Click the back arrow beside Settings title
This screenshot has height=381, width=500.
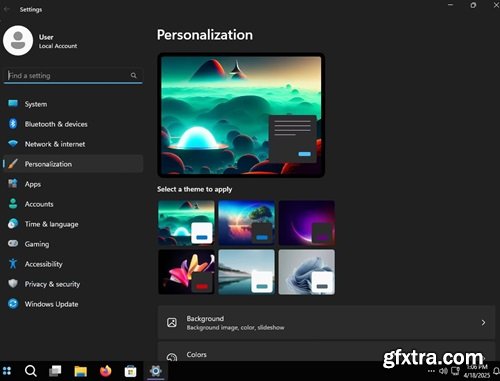tap(6, 9)
